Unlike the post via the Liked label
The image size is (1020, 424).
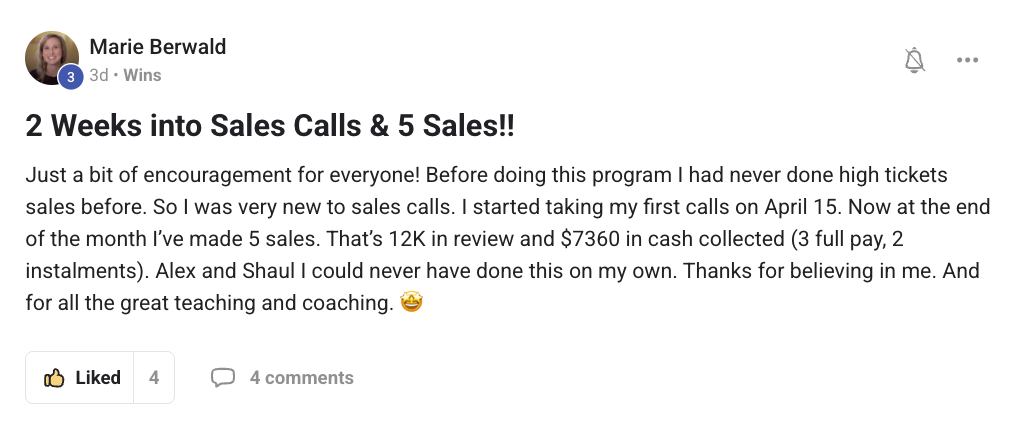pos(98,378)
